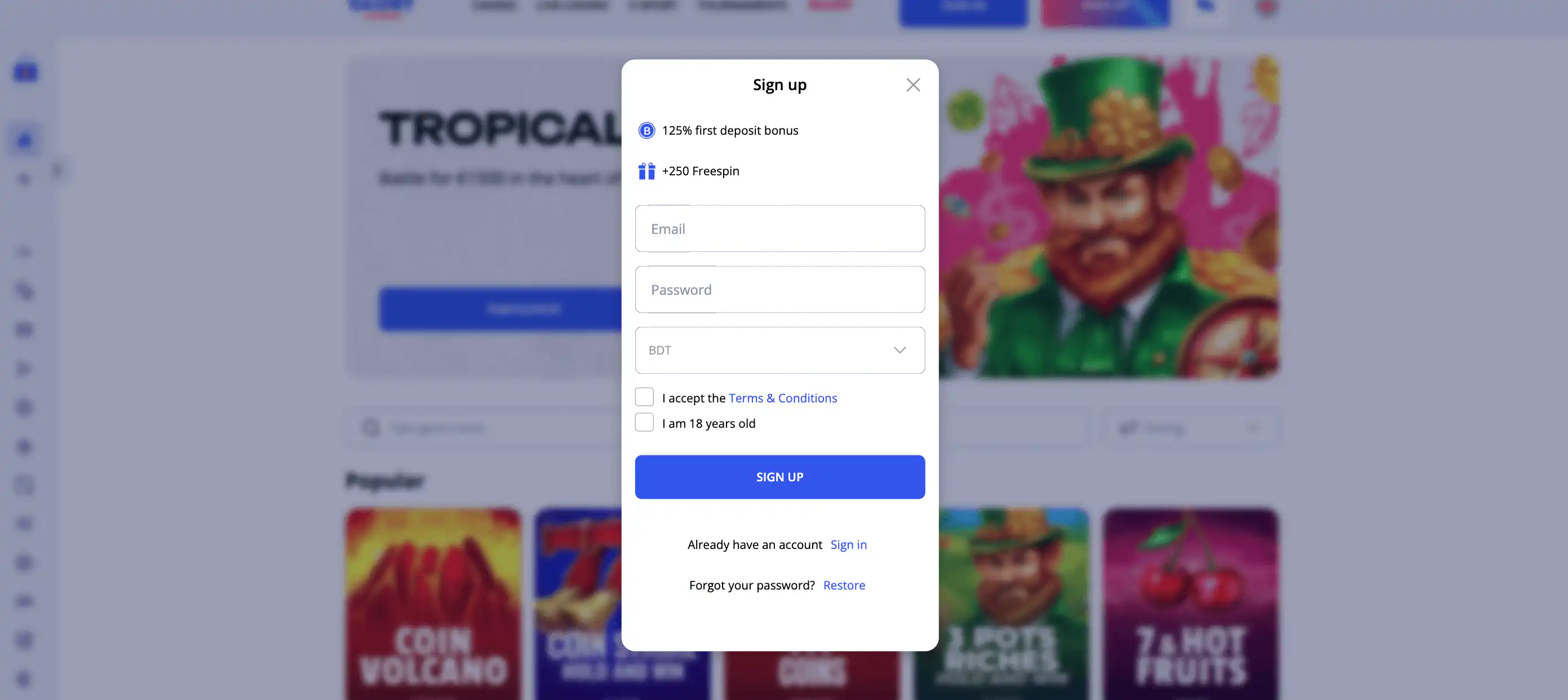This screenshot has height=700, width=1568.
Task: Open the Terms & Conditions page
Action: pyautogui.click(x=783, y=398)
